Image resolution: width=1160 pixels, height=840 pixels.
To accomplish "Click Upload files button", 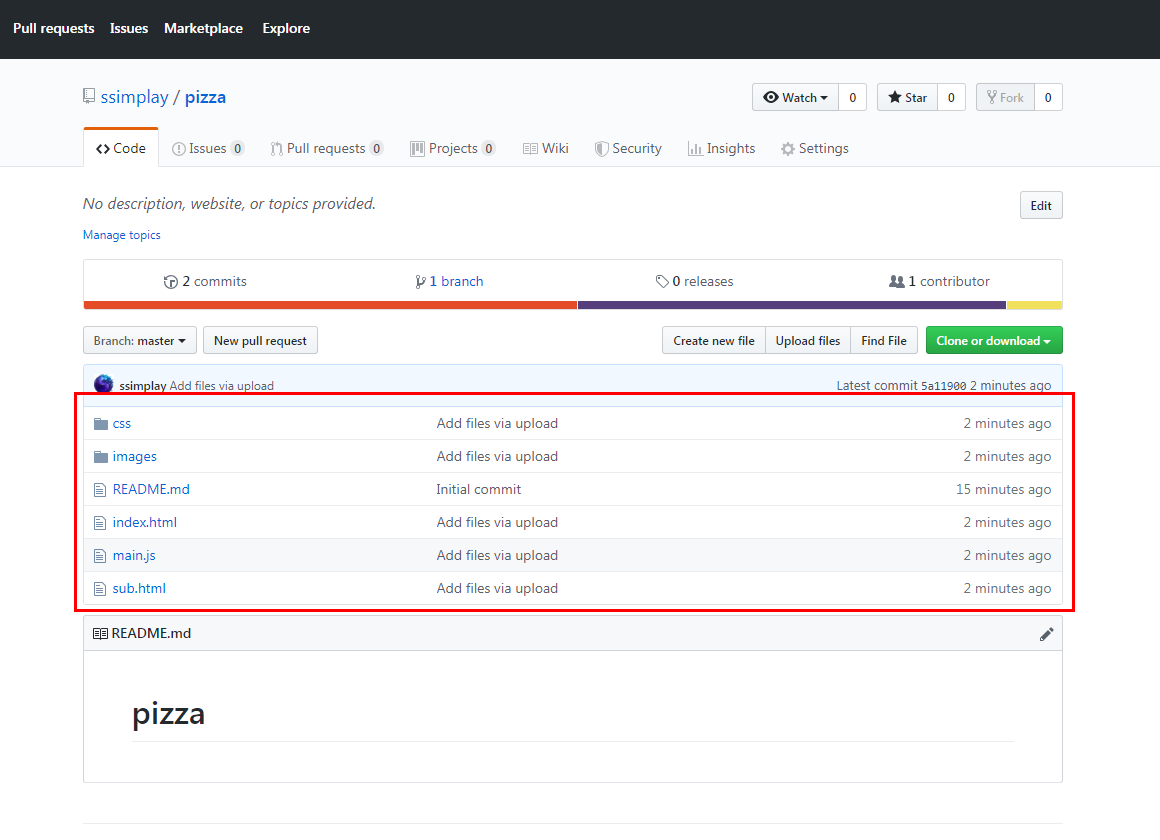I will point(808,340).
